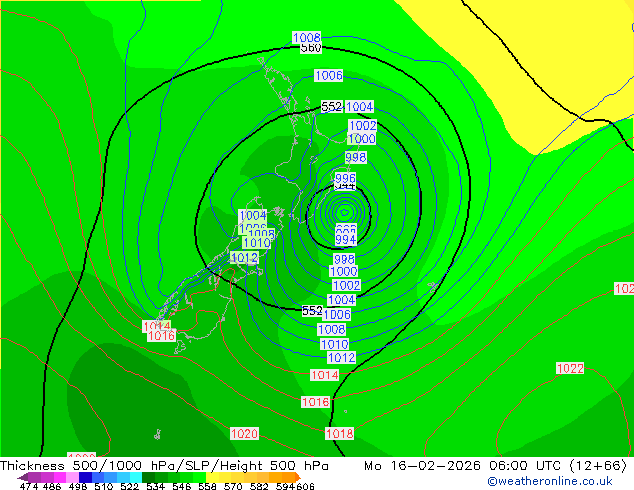Click the yellow legend swatch right of 558
The image size is (634, 490).
(x=212, y=477)
